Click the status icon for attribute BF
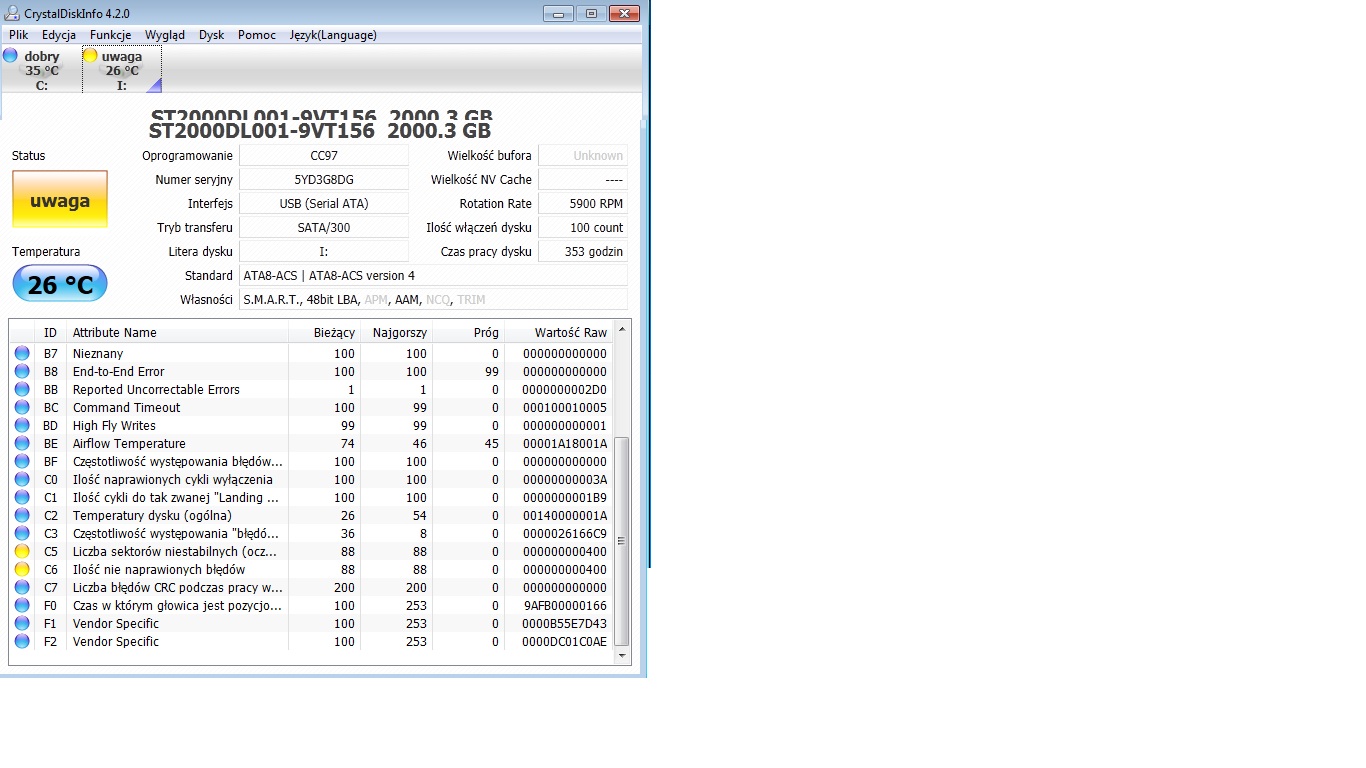 22,461
